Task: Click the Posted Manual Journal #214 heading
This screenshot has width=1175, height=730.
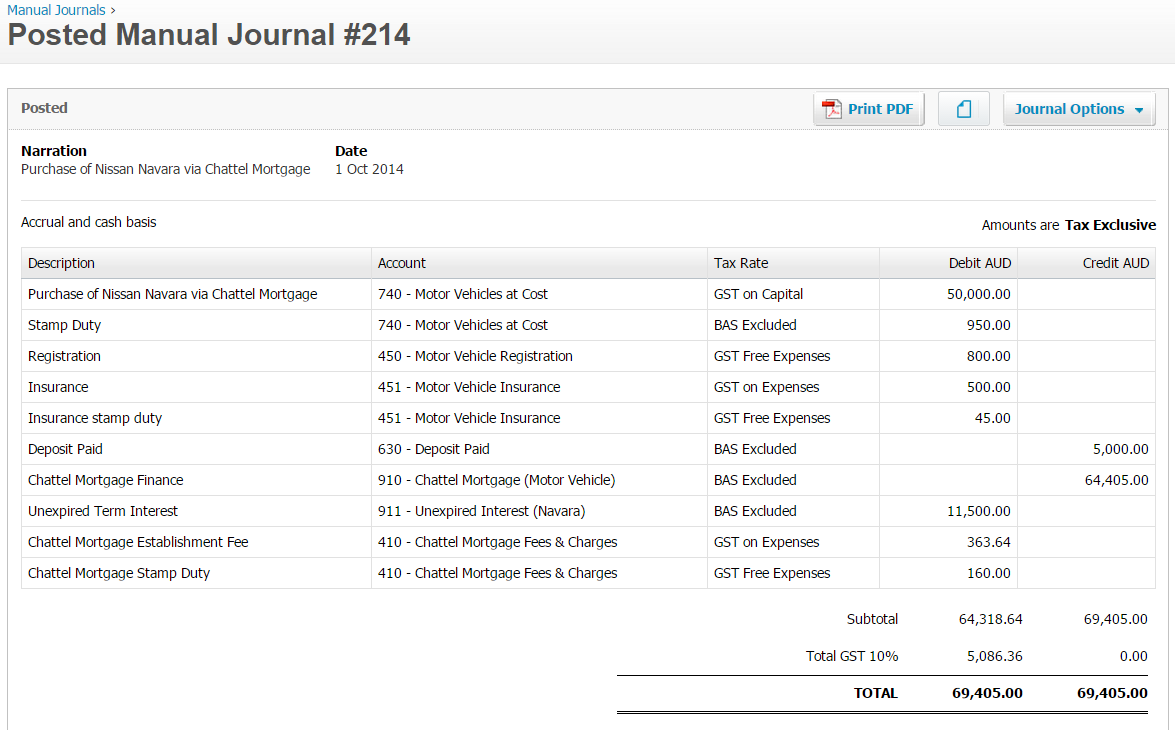Action: pyautogui.click(x=209, y=35)
